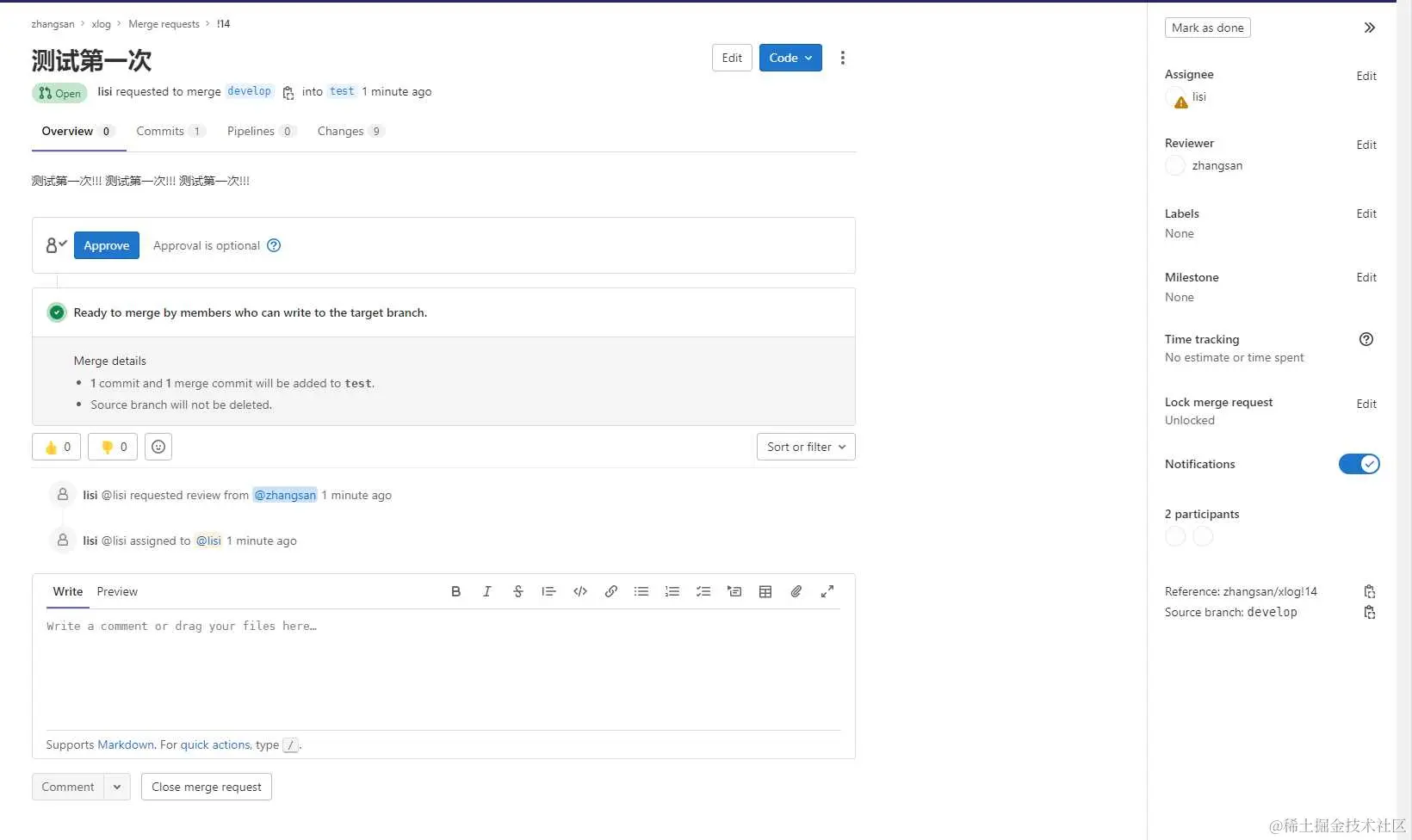Edit the Assignee
This screenshot has height=840, width=1412.
click(1366, 76)
